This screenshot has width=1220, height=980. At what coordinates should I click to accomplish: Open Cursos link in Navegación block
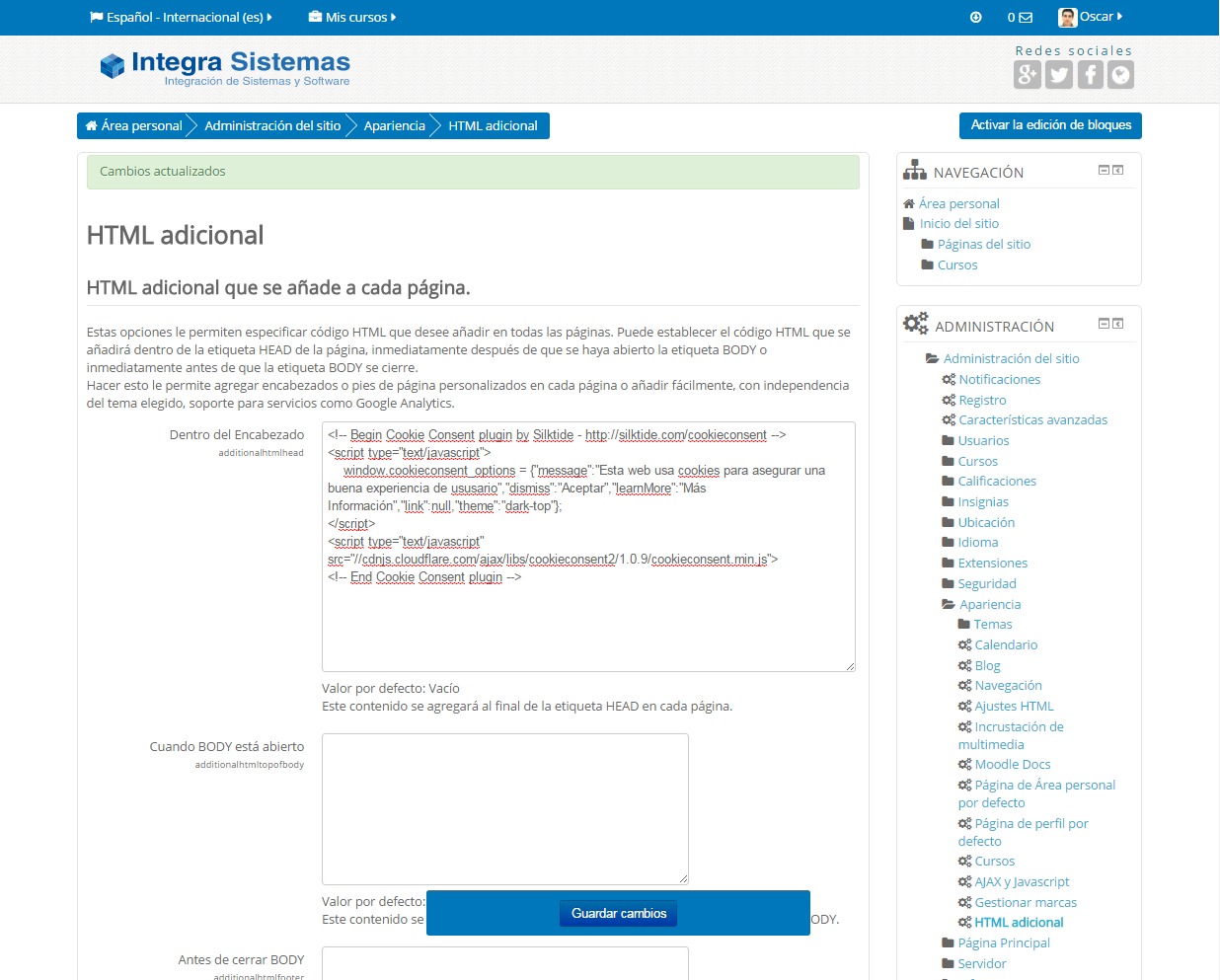[x=957, y=264]
